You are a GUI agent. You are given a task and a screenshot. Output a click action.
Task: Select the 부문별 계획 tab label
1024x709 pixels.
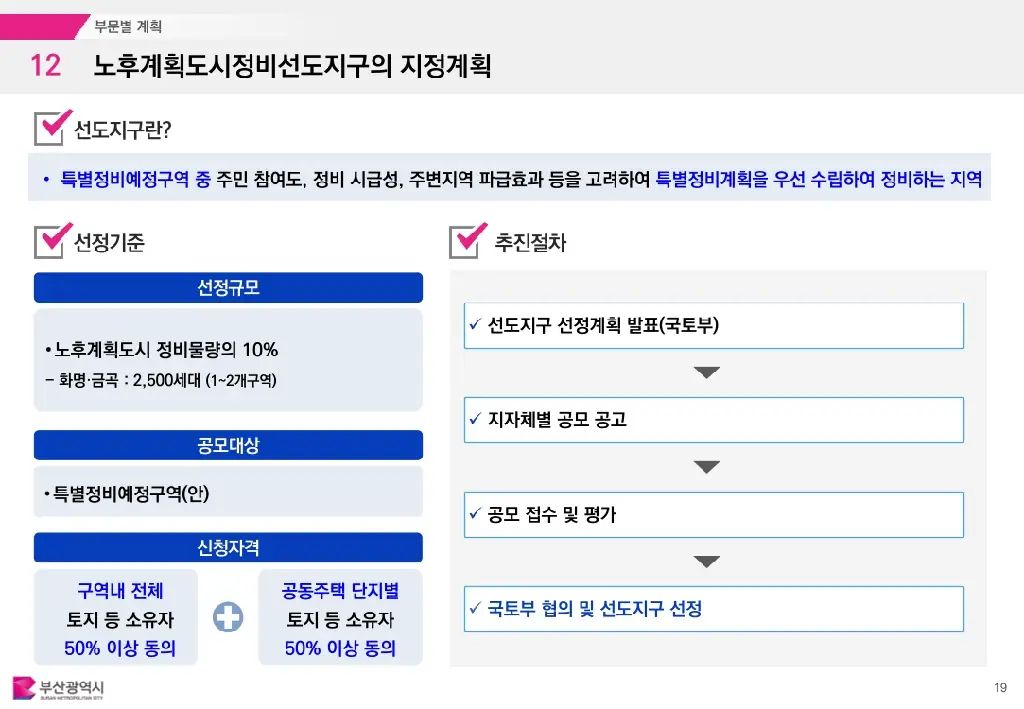[128, 26]
